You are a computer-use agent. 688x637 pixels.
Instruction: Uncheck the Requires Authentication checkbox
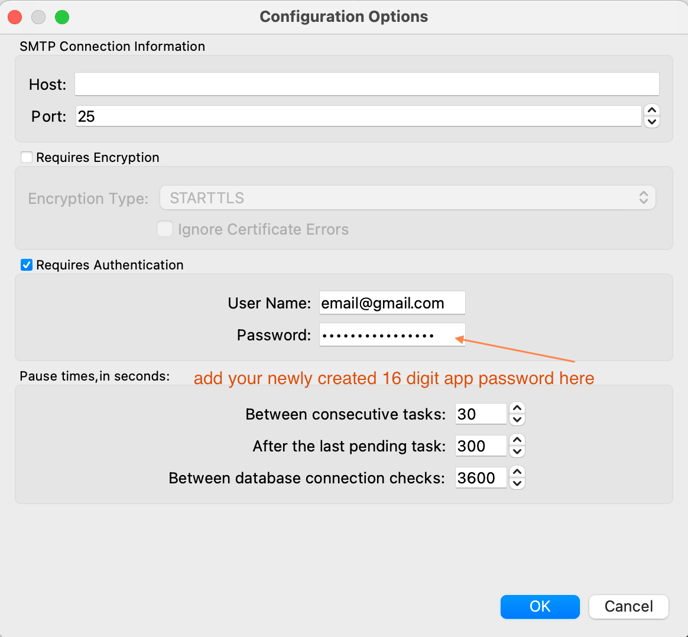[x=27, y=265]
